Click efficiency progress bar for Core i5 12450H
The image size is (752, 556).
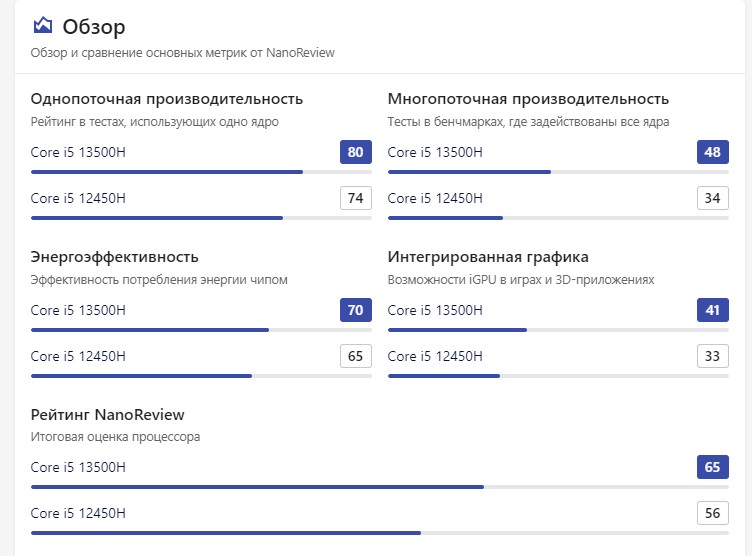pos(201,376)
